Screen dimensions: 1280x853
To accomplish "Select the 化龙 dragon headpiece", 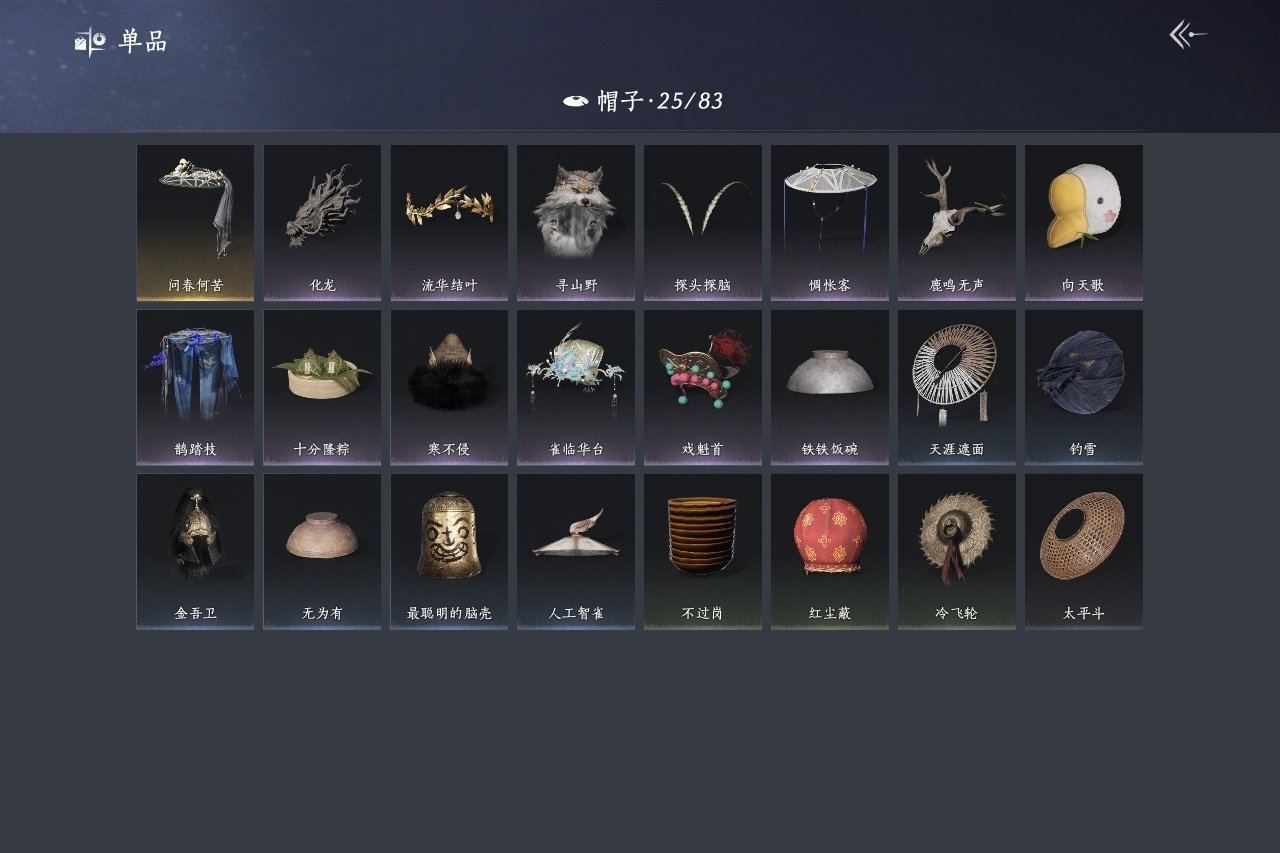I will pos(322,223).
